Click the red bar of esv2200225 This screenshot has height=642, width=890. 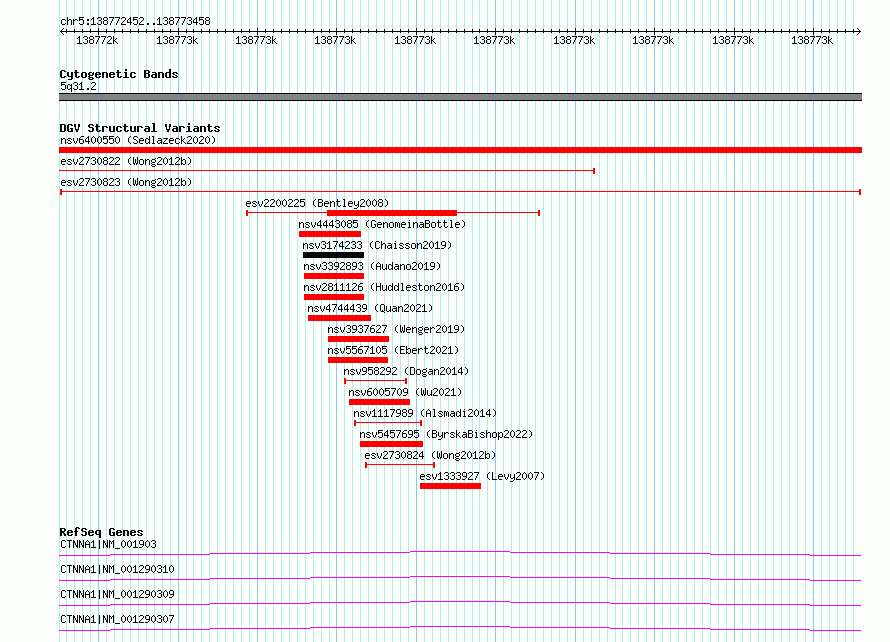click(392, 213)
